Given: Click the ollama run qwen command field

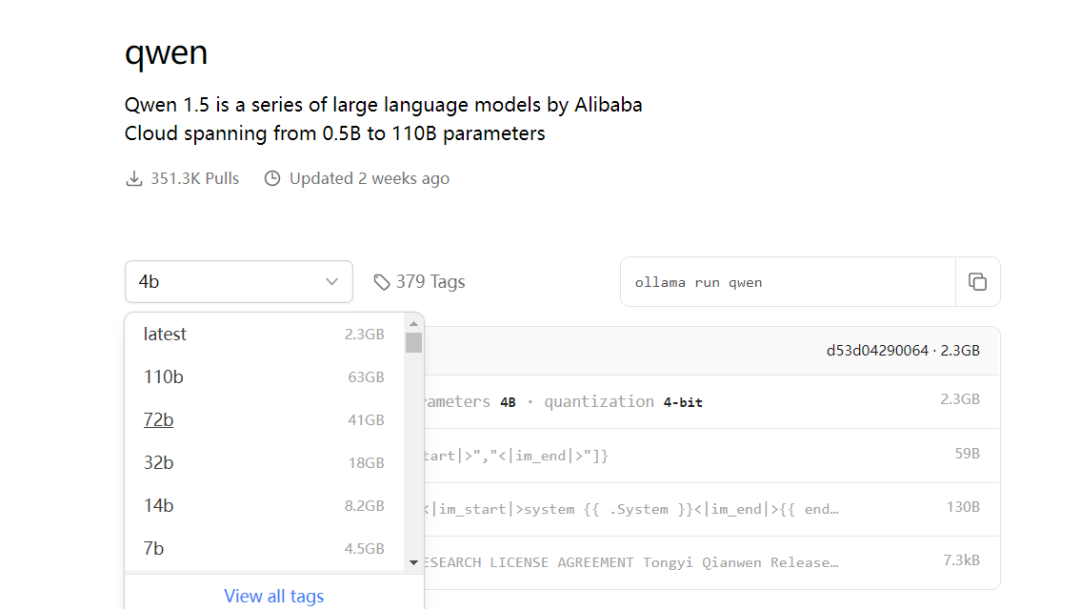Looking at the screenshot, I should (x=788, y=282).
